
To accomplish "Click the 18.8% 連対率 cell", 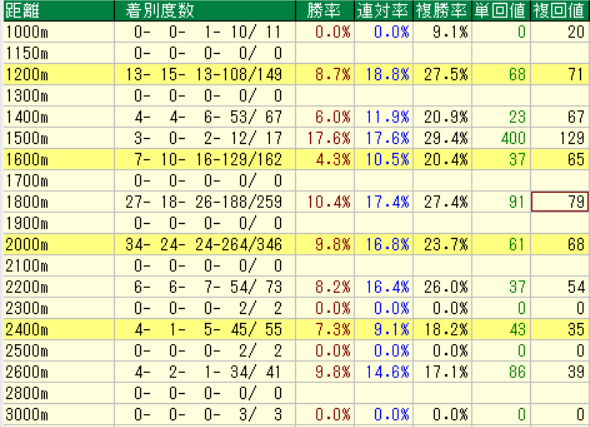I will (383, 74).
